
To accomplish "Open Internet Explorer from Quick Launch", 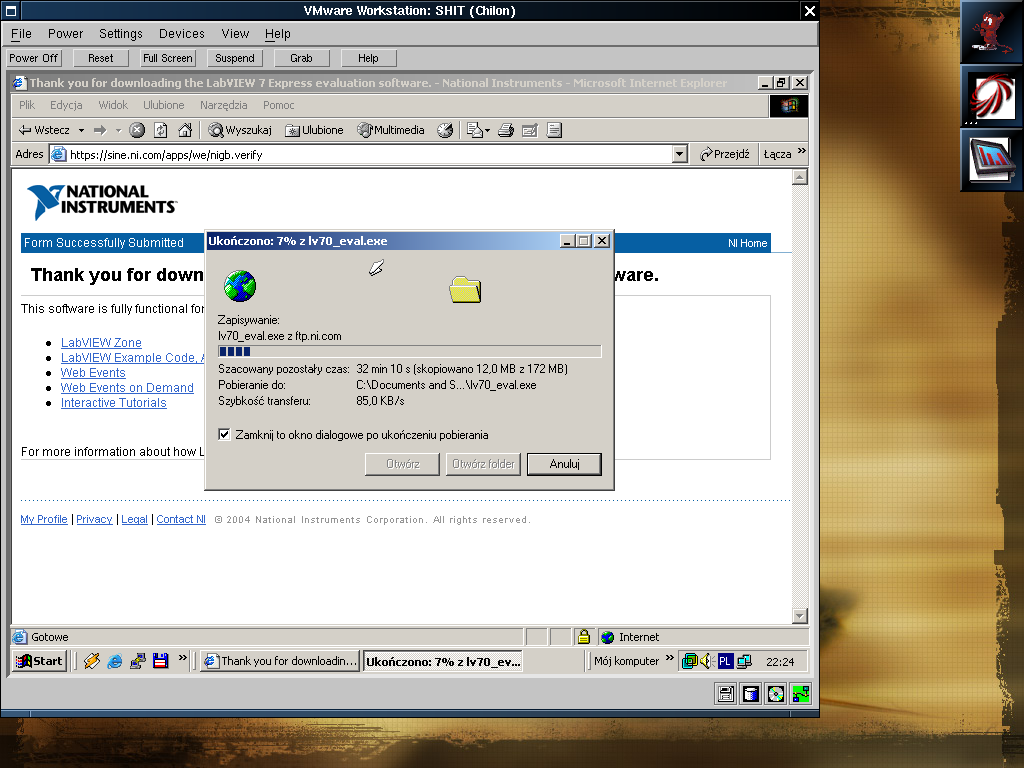I will pyautogui.click(x=115, y=661).
